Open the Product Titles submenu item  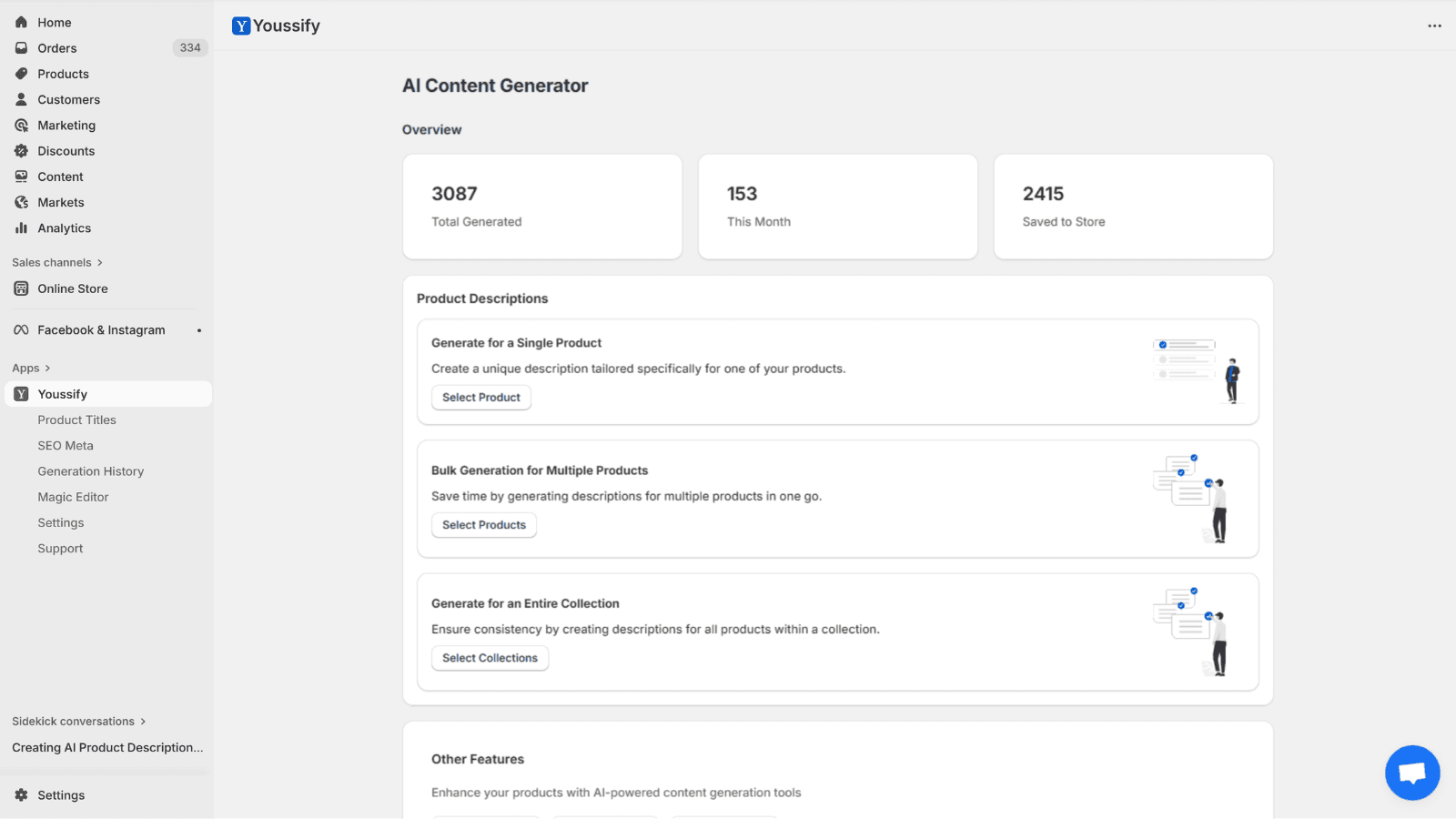[76, 420]
